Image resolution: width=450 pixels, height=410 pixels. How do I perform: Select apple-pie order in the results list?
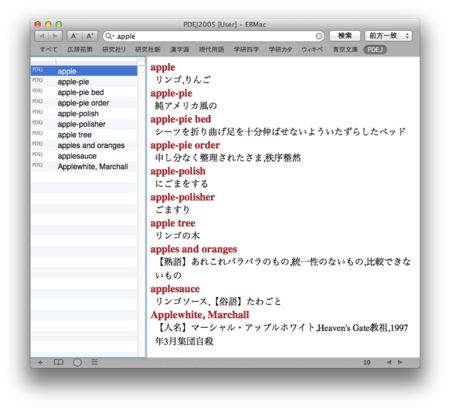pos(84,103)
